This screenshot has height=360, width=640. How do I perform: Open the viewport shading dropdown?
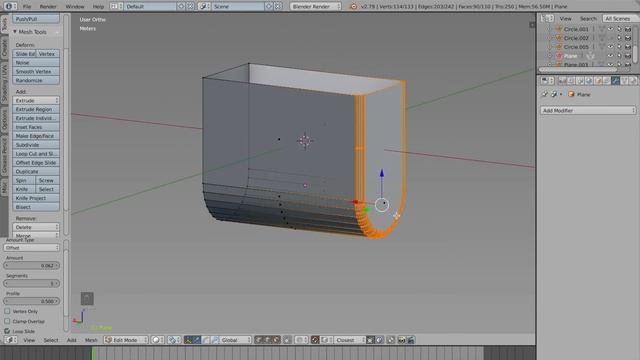click(x=158, y=340)
